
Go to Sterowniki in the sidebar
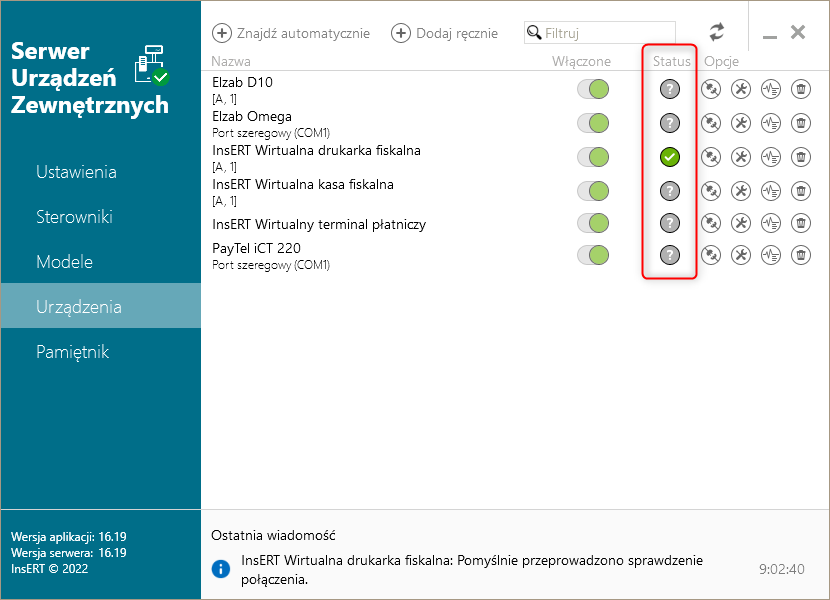pyautogui.click(x=101, y=217)
